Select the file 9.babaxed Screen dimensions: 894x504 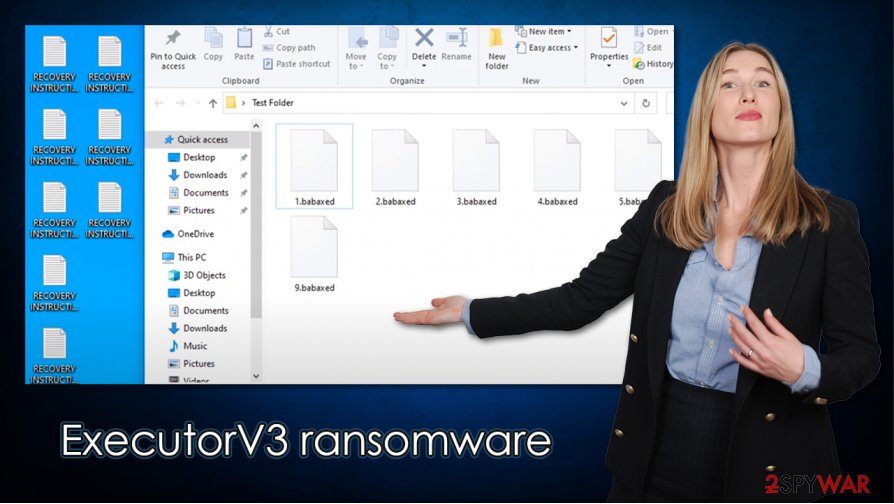(x=314, y=254)
